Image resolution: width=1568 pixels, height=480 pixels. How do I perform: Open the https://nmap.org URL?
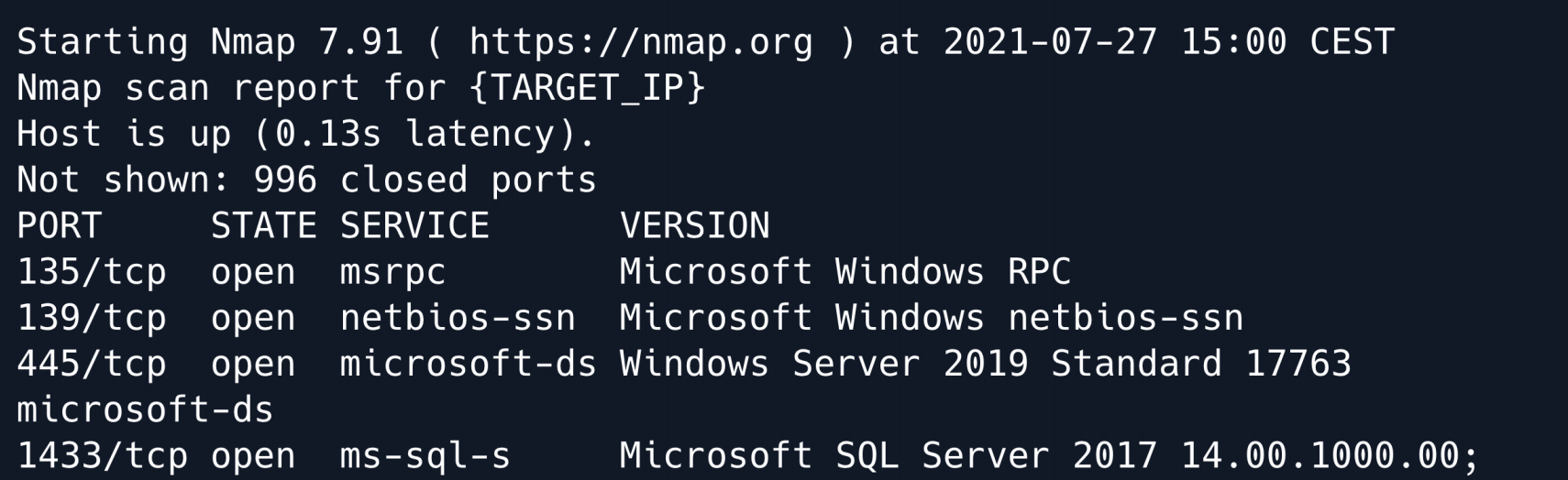click(640, 42)
